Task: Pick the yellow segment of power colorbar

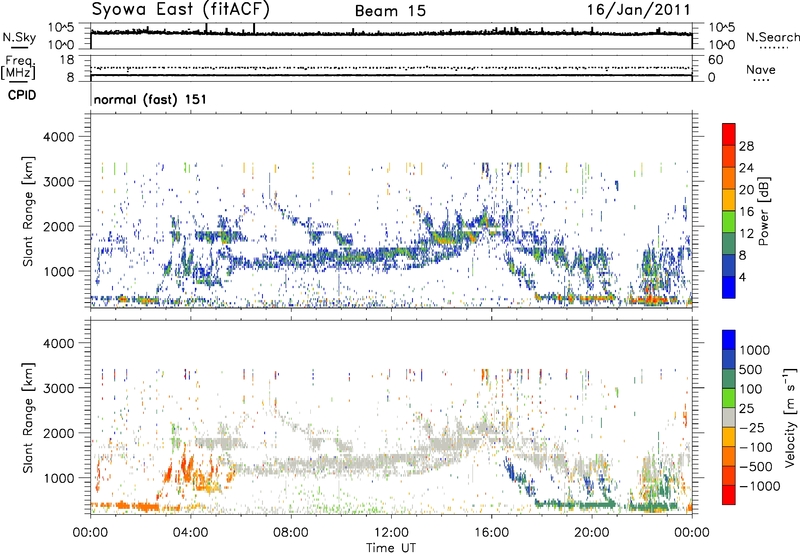Action: [729, 199]
